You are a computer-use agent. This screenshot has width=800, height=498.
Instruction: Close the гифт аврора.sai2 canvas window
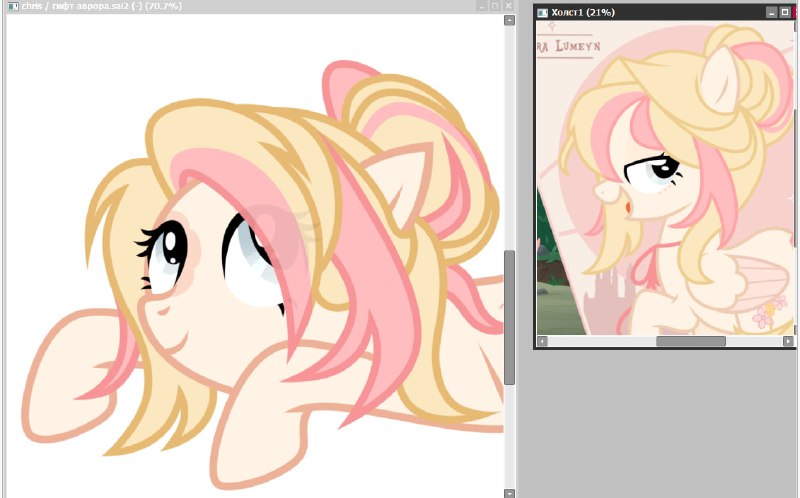(x=508, y=6)
